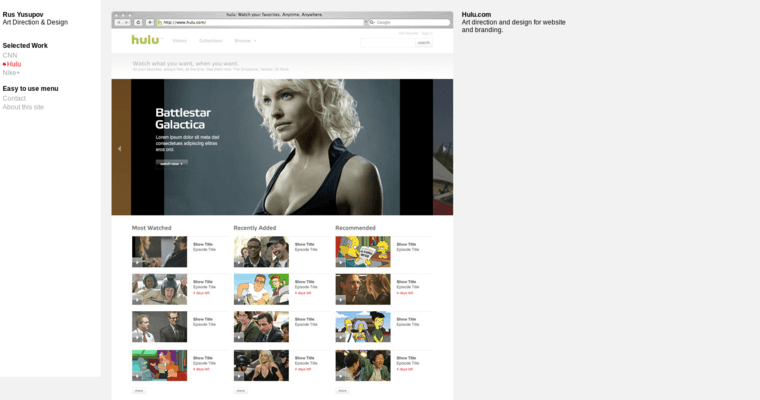
Task: Click the watch now button on Battlestar banner
Action: 171,163
